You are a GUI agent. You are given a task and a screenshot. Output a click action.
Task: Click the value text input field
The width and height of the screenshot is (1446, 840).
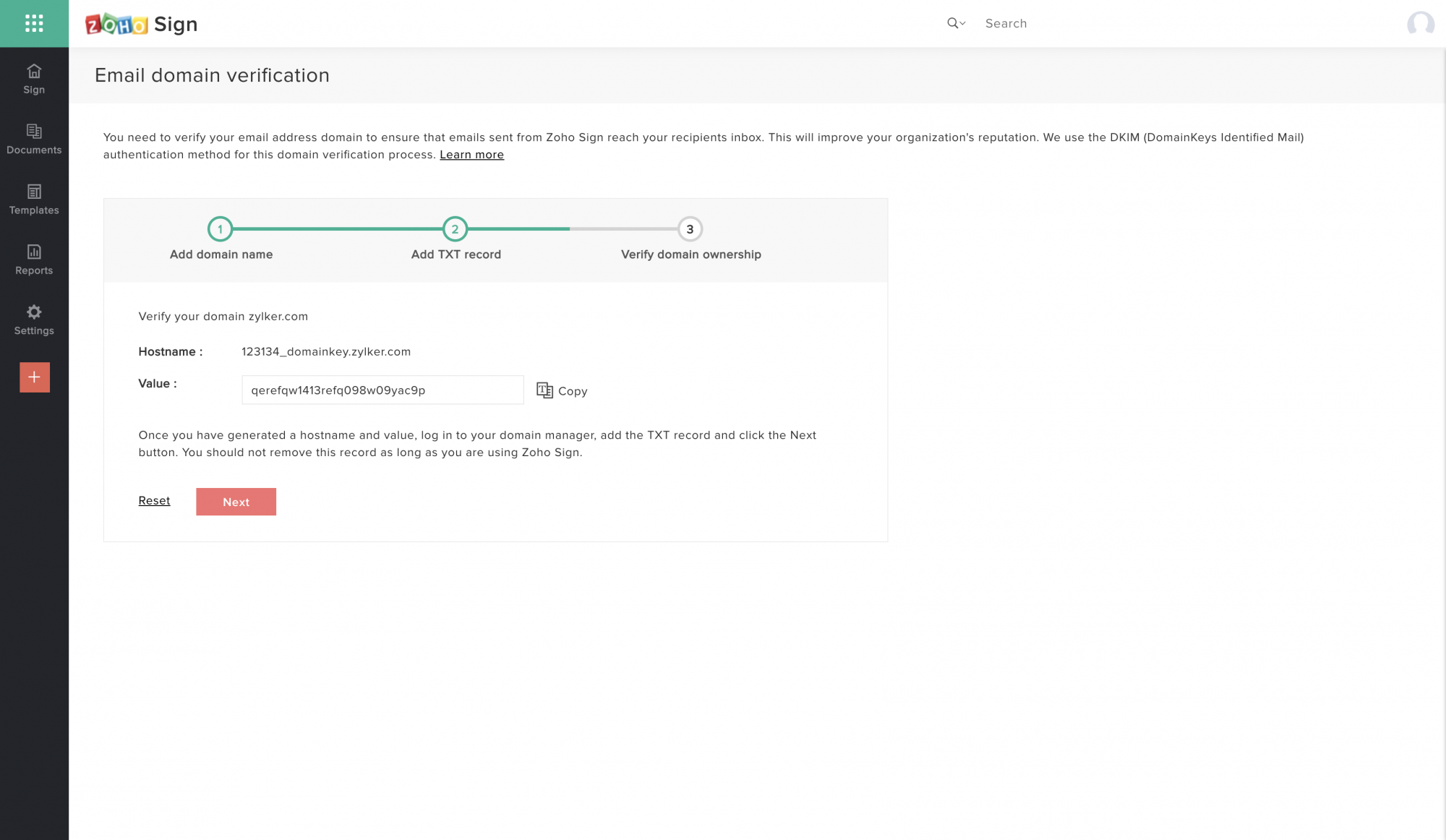tap(382, 389)
